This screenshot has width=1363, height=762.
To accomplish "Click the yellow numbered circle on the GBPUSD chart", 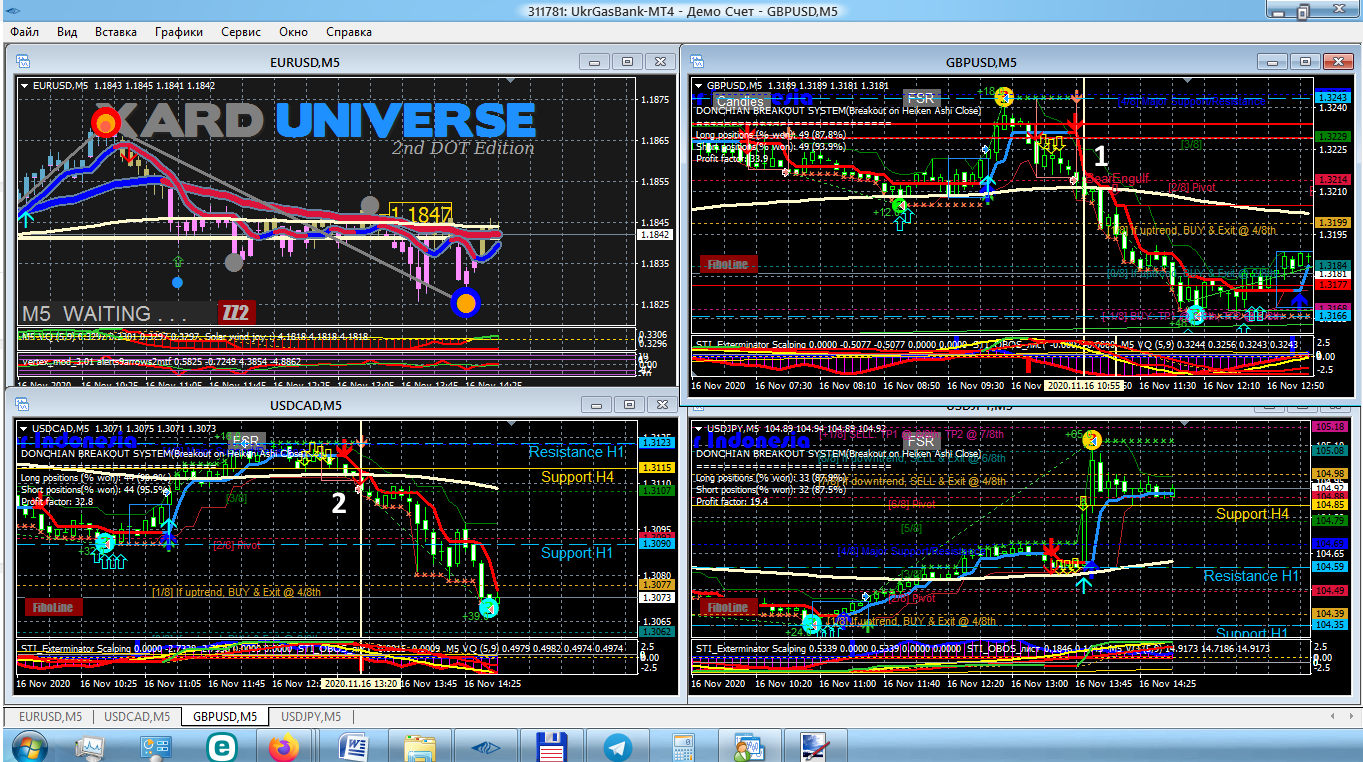I will pyautogui.click(x=1004, y=97).
